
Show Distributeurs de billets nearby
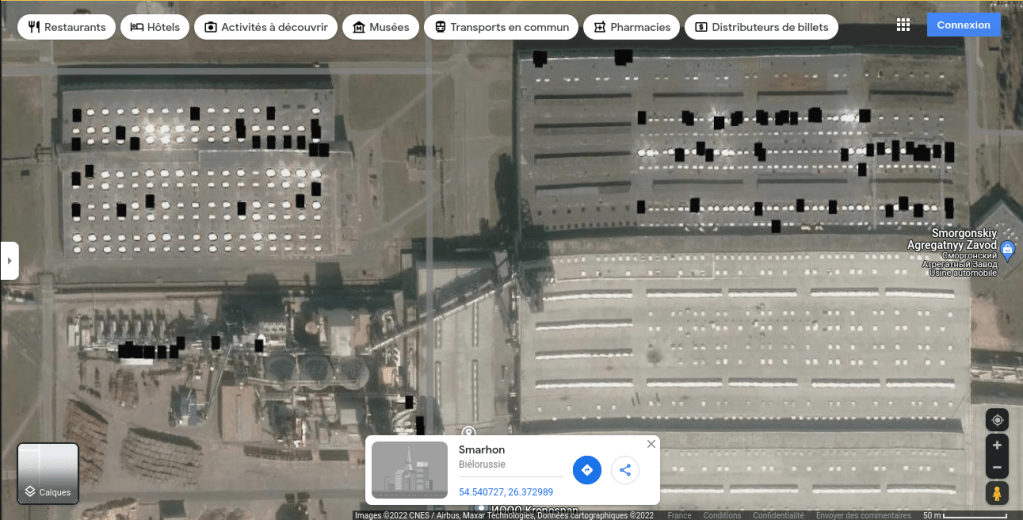(x=761, y=27)
